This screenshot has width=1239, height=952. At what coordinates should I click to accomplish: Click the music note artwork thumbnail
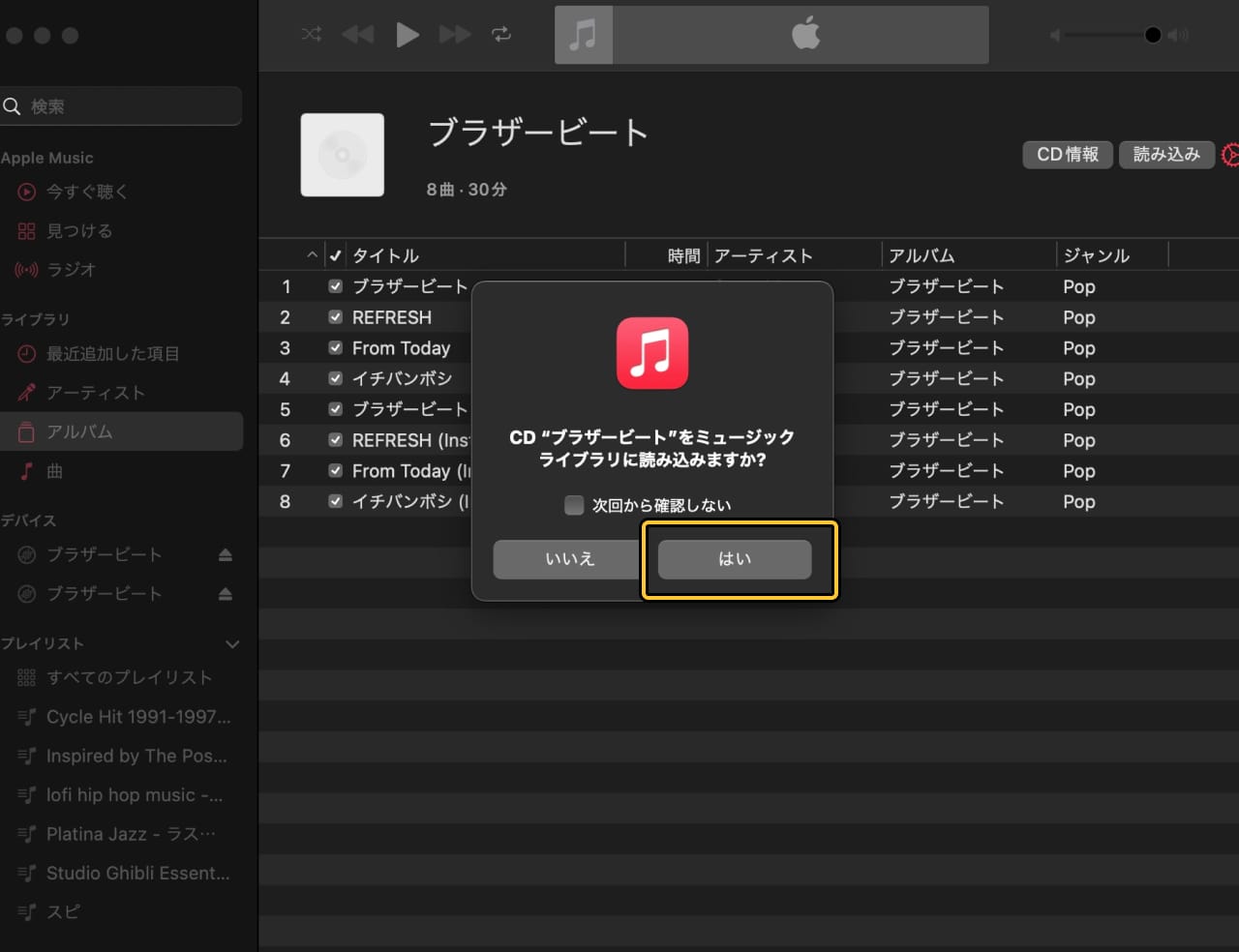pos(583,35)
